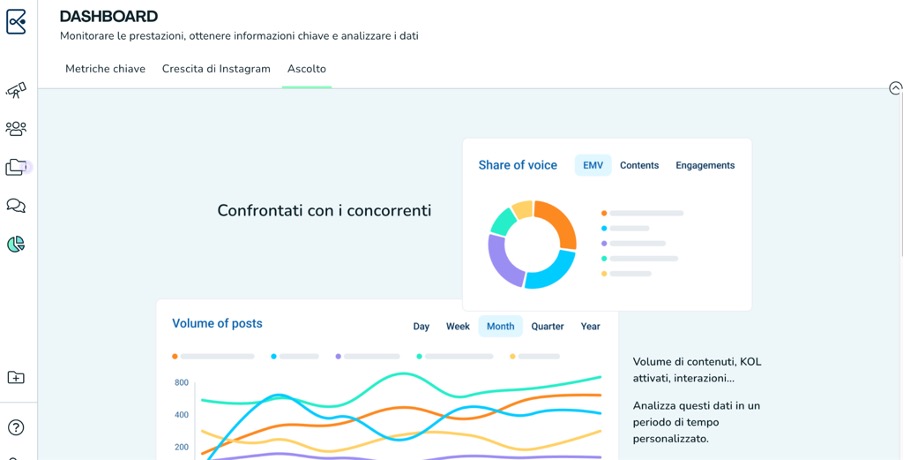This screenshot has height=460, width=904.
Task: Open the help question mark icon
Action: click(16, 427)
